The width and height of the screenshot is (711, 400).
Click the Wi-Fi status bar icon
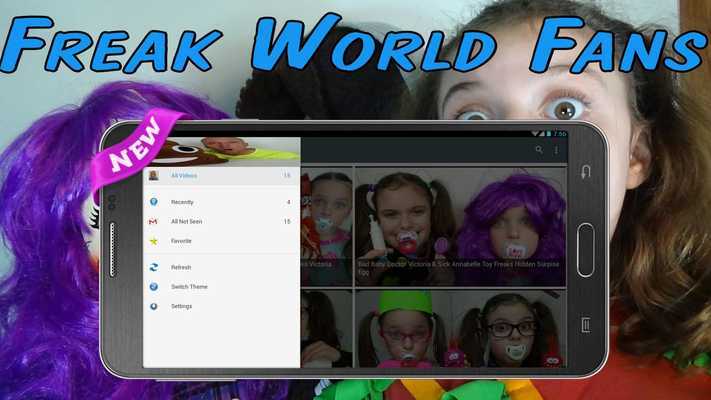535,134
